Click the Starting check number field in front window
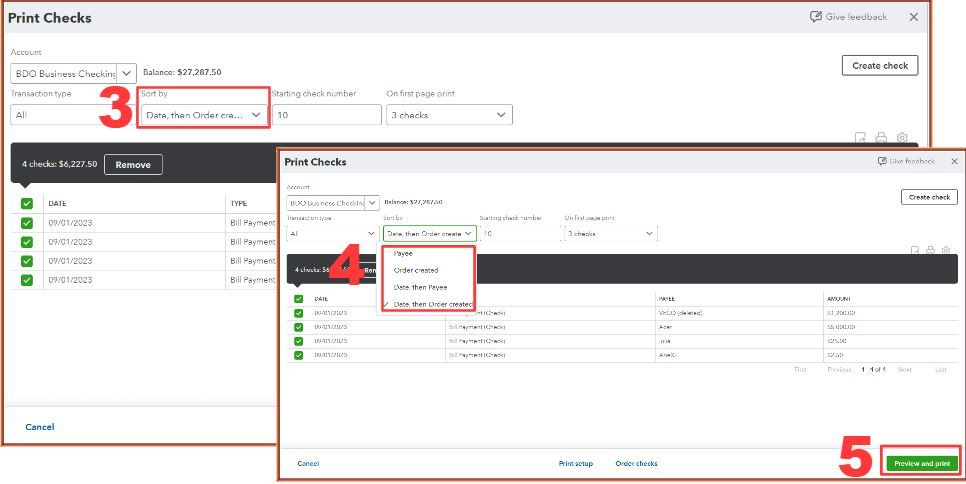966x484 pixels. [520, 233]
